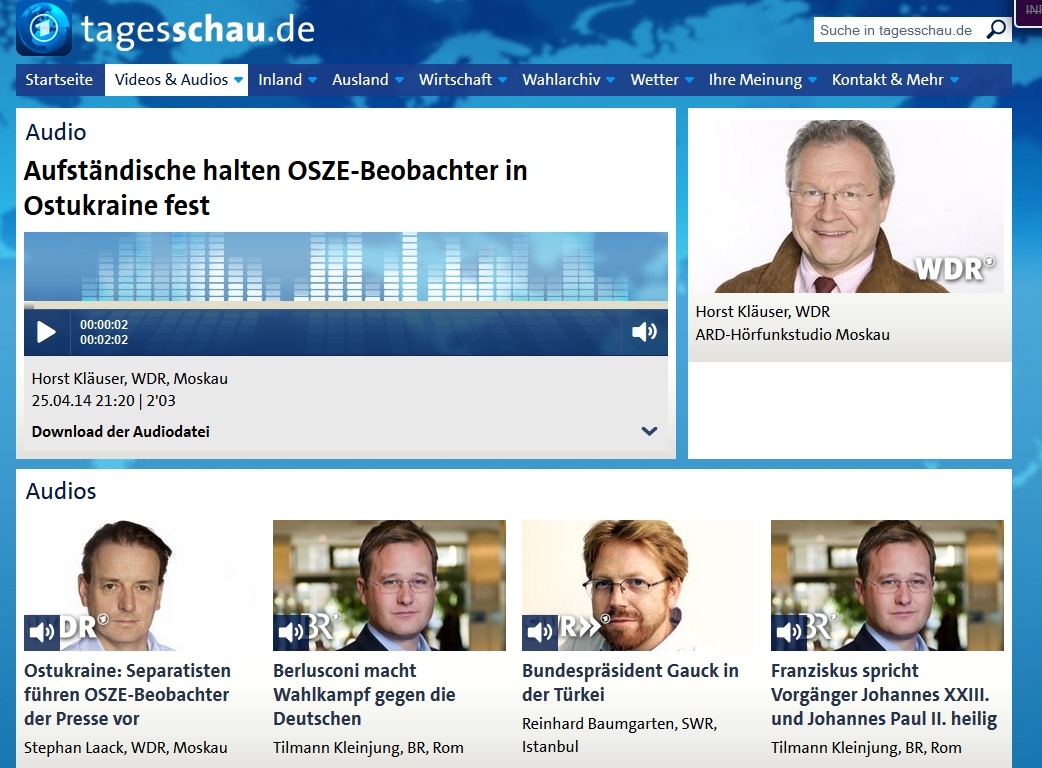This screenshot has width=1042, height=768.
Task: Open the Wetter dropdown arrow
Action: tap(689, 80)
